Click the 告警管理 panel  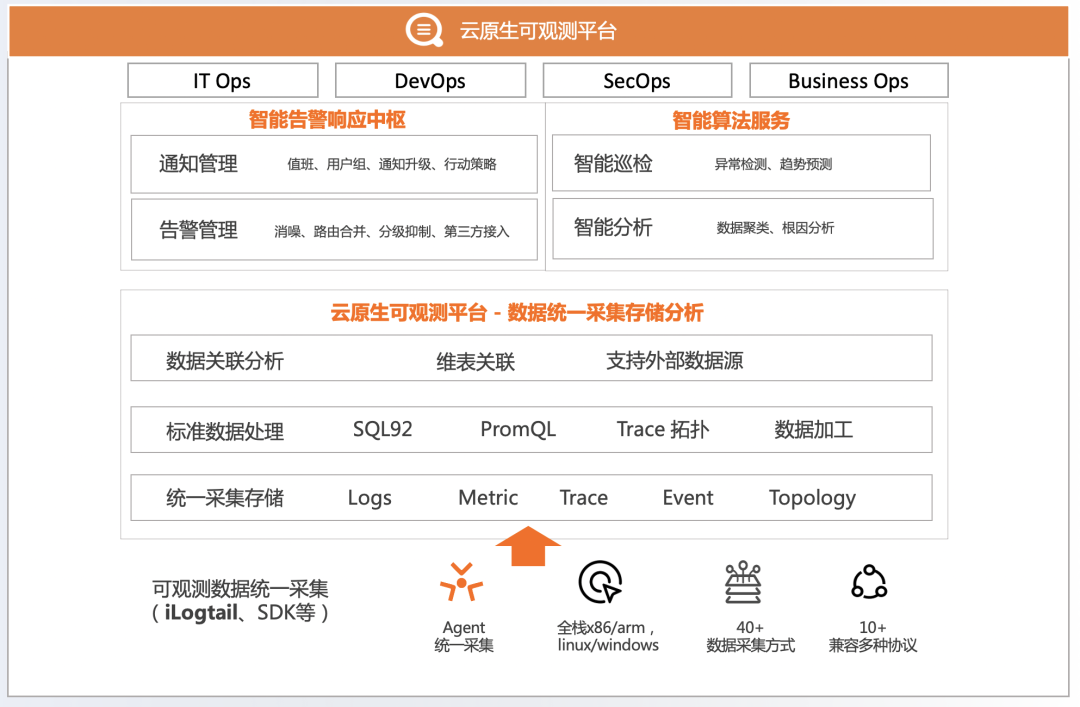334,230
